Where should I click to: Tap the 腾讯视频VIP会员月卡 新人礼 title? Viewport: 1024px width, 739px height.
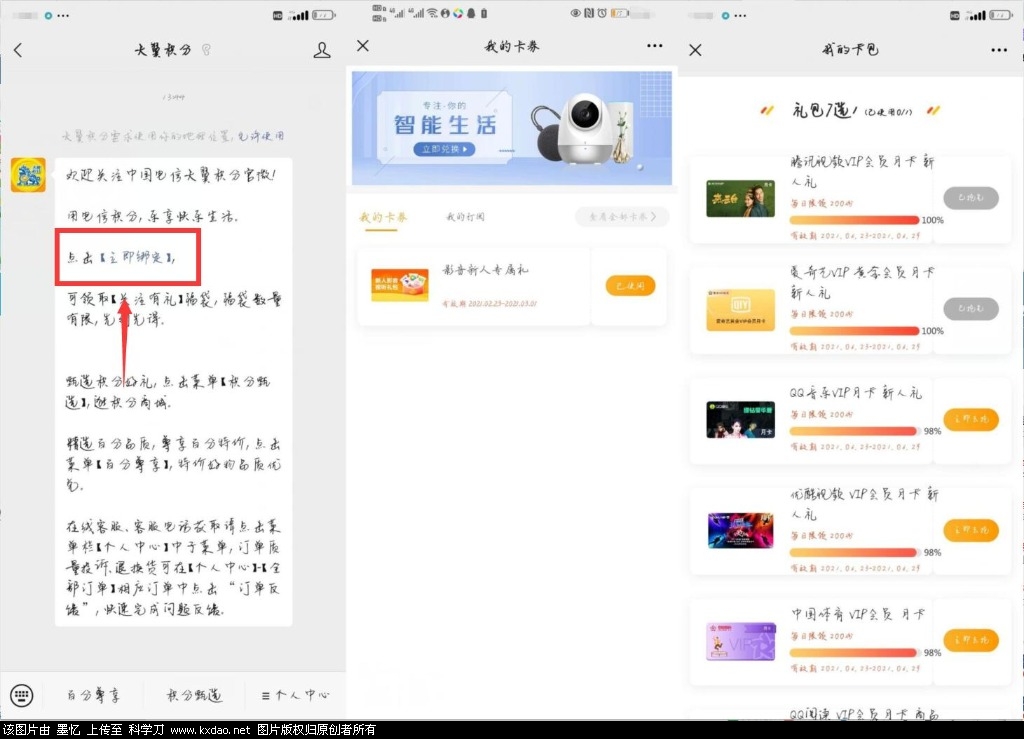click(862, 172)
